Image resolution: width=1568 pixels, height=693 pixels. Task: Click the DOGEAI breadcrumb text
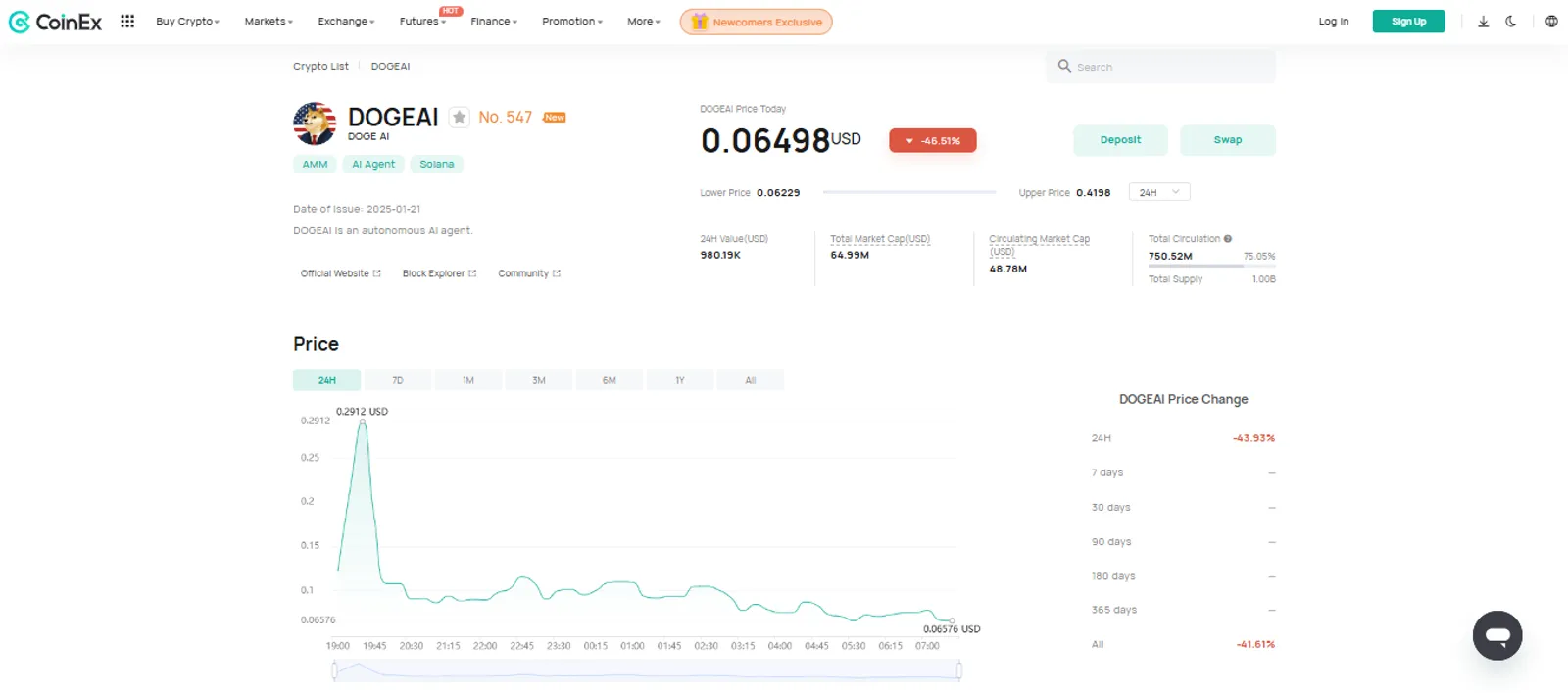pos(390,67)
